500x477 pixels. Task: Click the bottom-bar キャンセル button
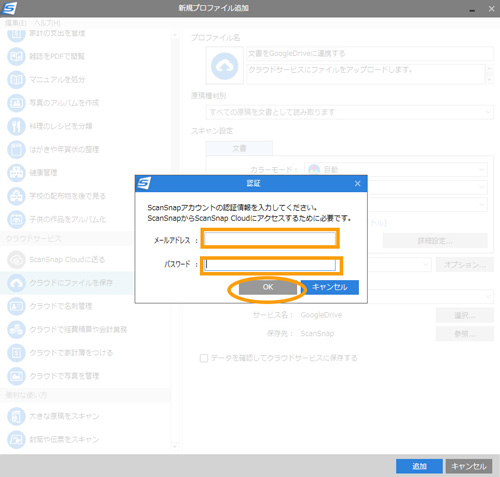coord(469,466)
